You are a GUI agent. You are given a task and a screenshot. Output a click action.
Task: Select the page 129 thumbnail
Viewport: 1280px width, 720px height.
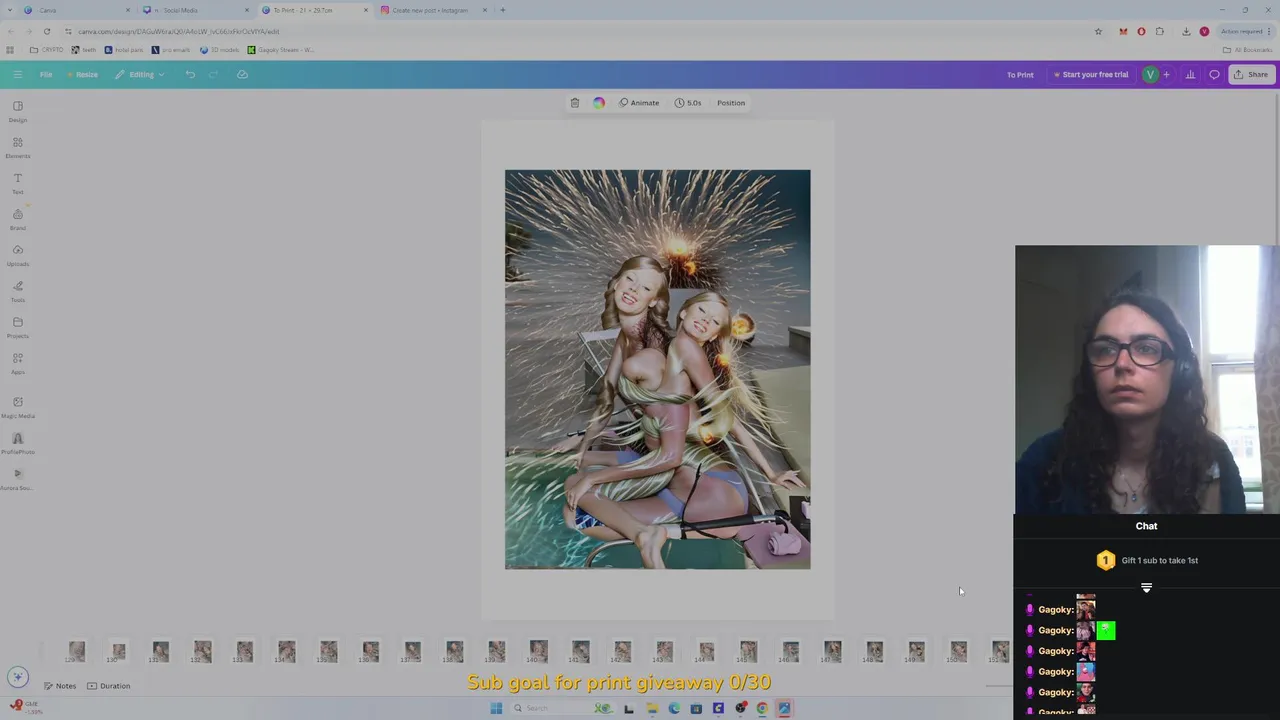pyautogui.click(x=76, y=652)
